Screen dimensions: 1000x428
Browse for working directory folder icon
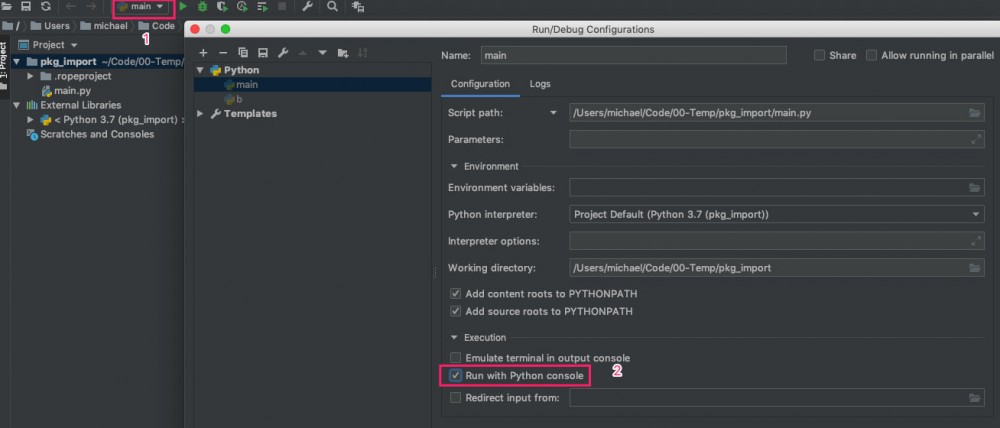point(974,268)
